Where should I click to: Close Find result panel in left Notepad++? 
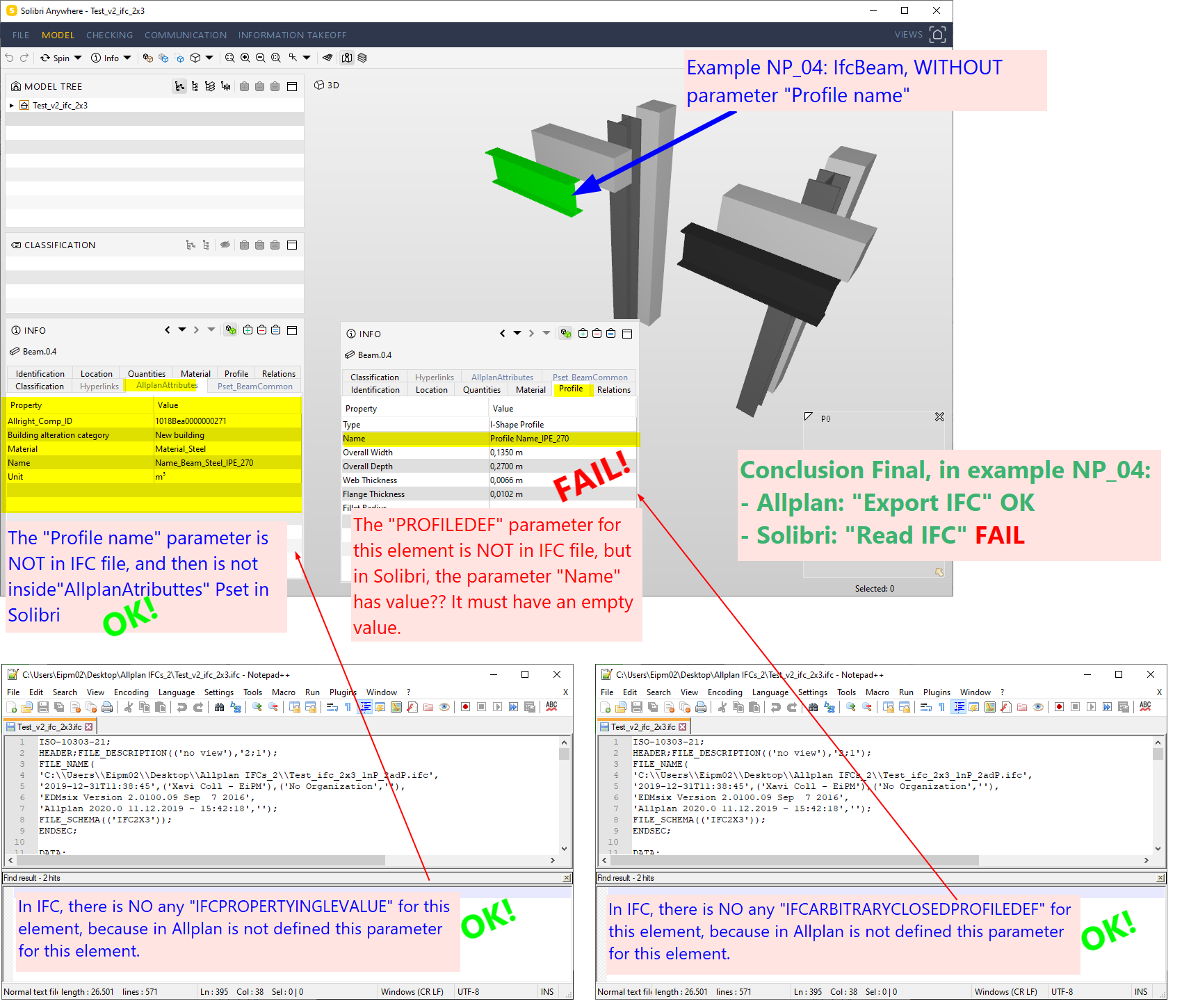pos(567,878)
